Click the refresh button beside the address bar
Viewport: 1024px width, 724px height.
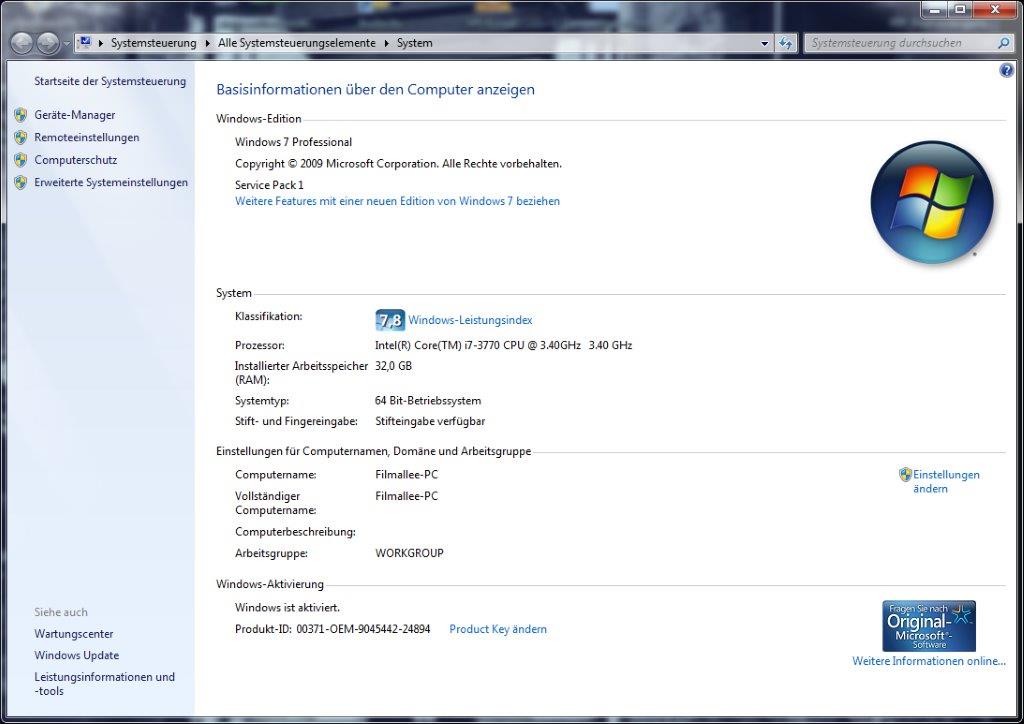pyautogui.click(x=786, y=43)
